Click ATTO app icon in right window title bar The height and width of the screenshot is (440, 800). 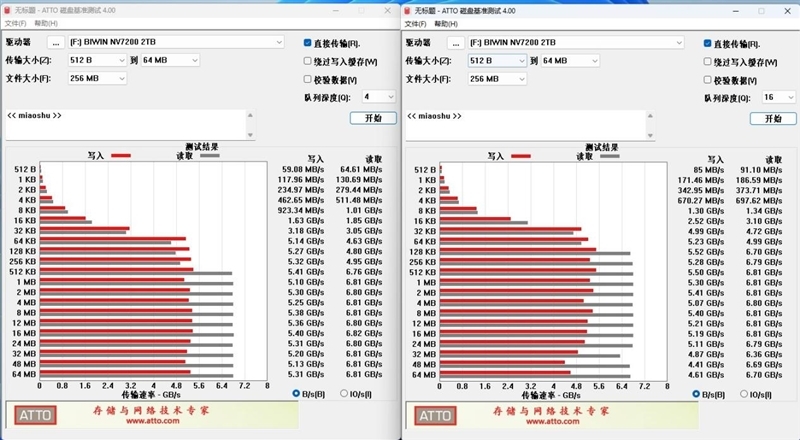tap(407, 11)
